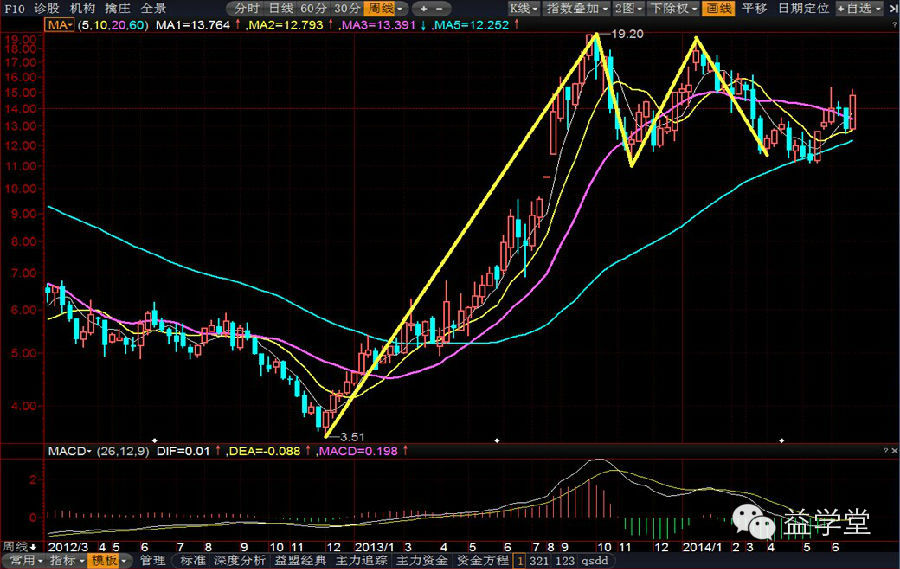This screenshot has height=569, width=900.
Task: Open the 下除权 ex-rights dropdown
Action: 673,8
